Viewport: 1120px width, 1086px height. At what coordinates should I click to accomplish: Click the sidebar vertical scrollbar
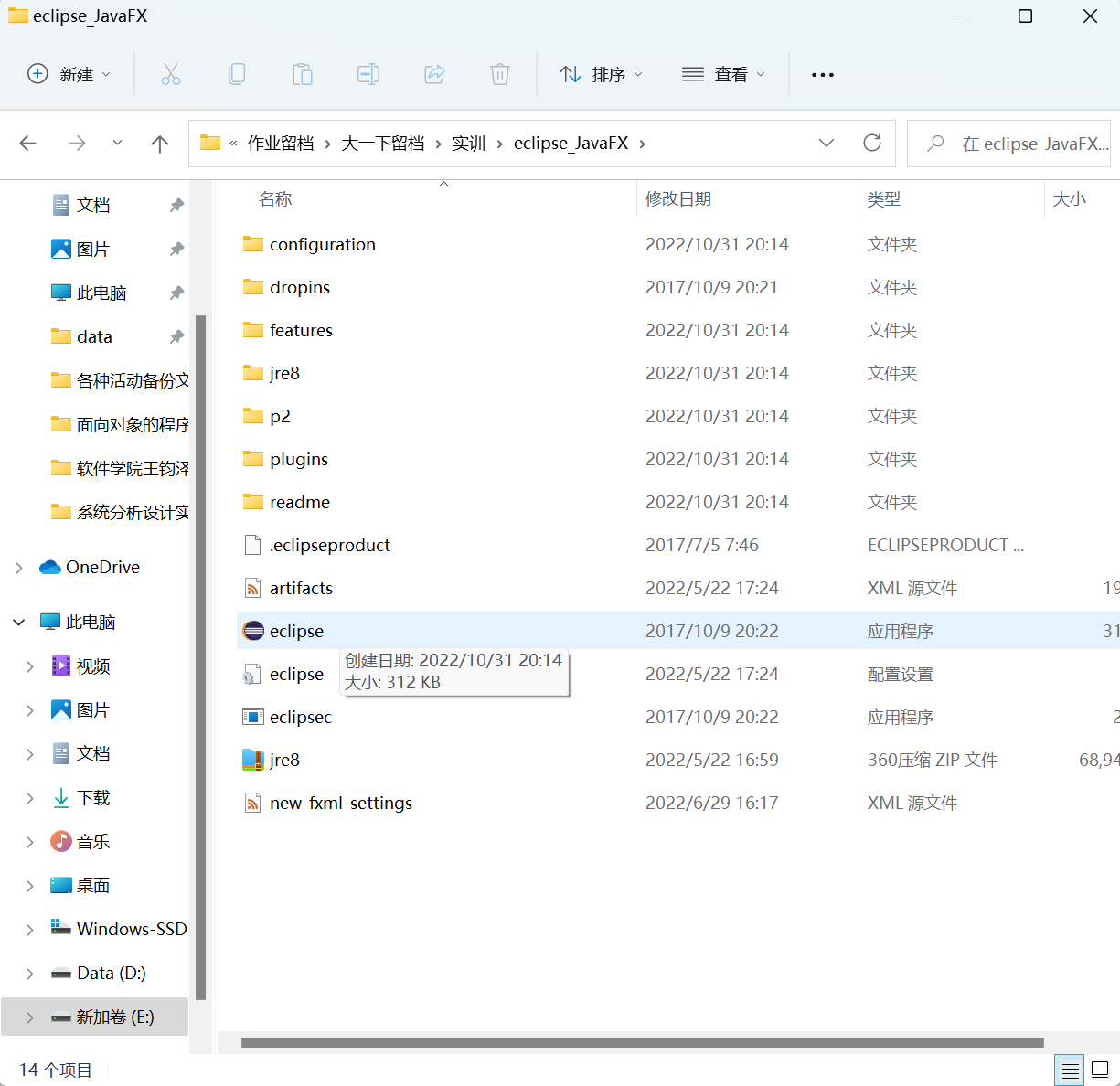pyautogui.click(x=200, y=657)
